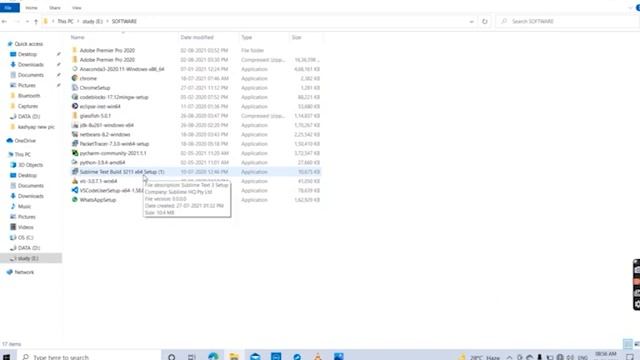Sort files by the Name column
The width and height of the screenshot is (640, 360).
point(78,37)
